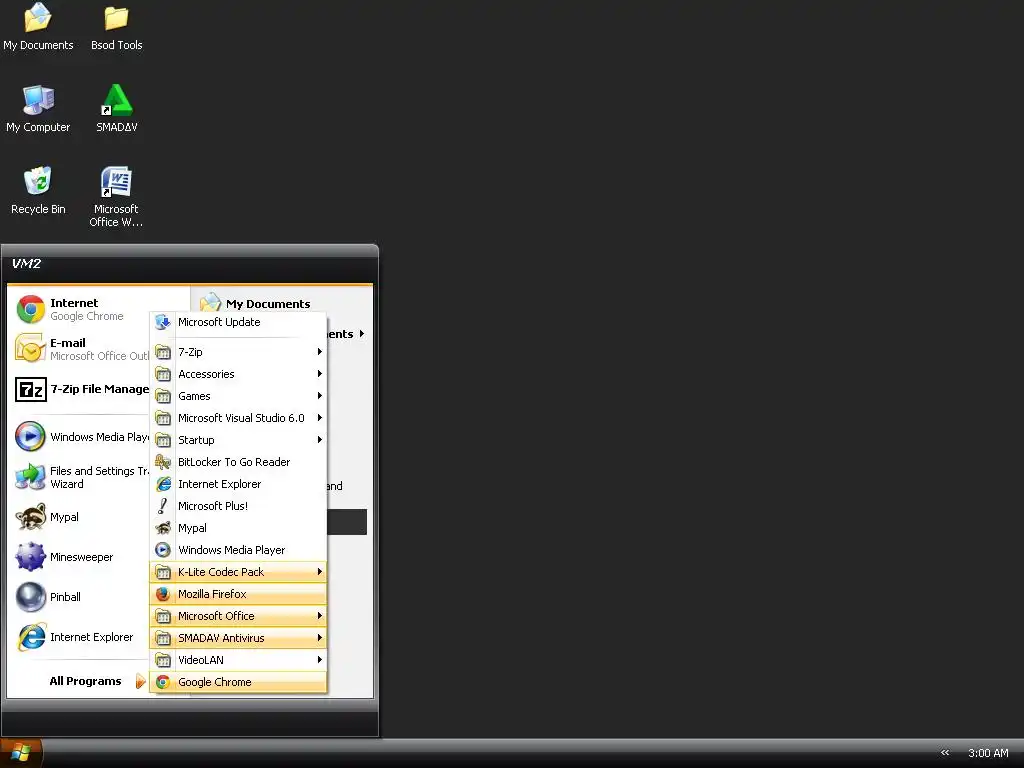
Task: Choose Windows Media Player in programs list
Action: (x=238, y=550)
